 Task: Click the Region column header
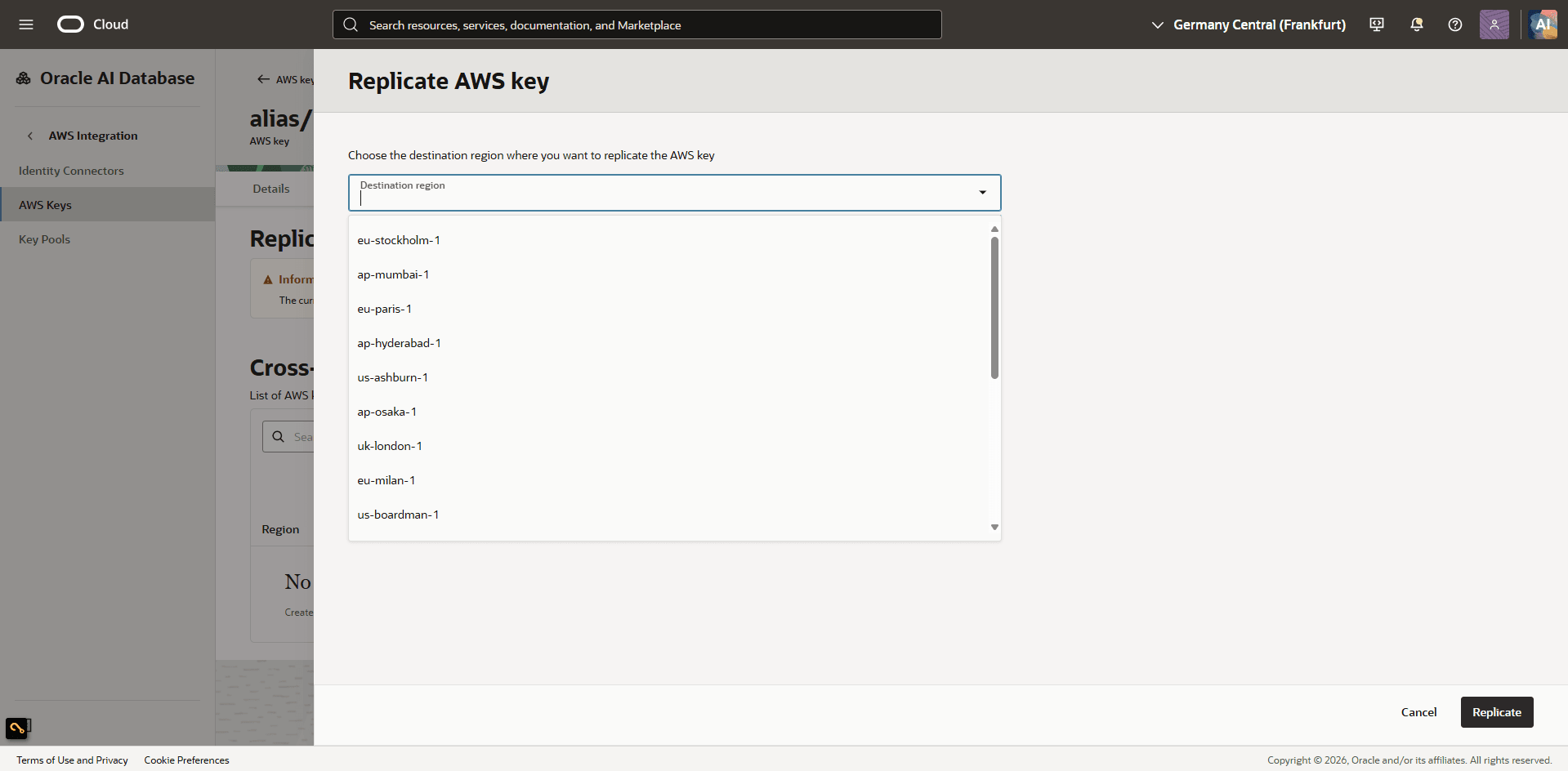(x=280, y=529)
